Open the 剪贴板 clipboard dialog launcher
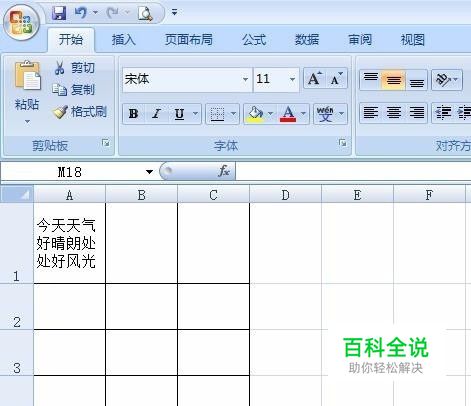Viewport: 471px width, 406px height. coord(106,143)
